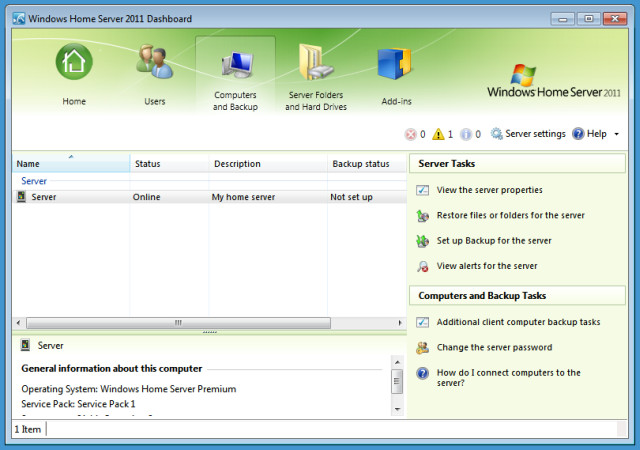Click the Online status cell
Screen dimensions: 640x450
tap(147, 197)
